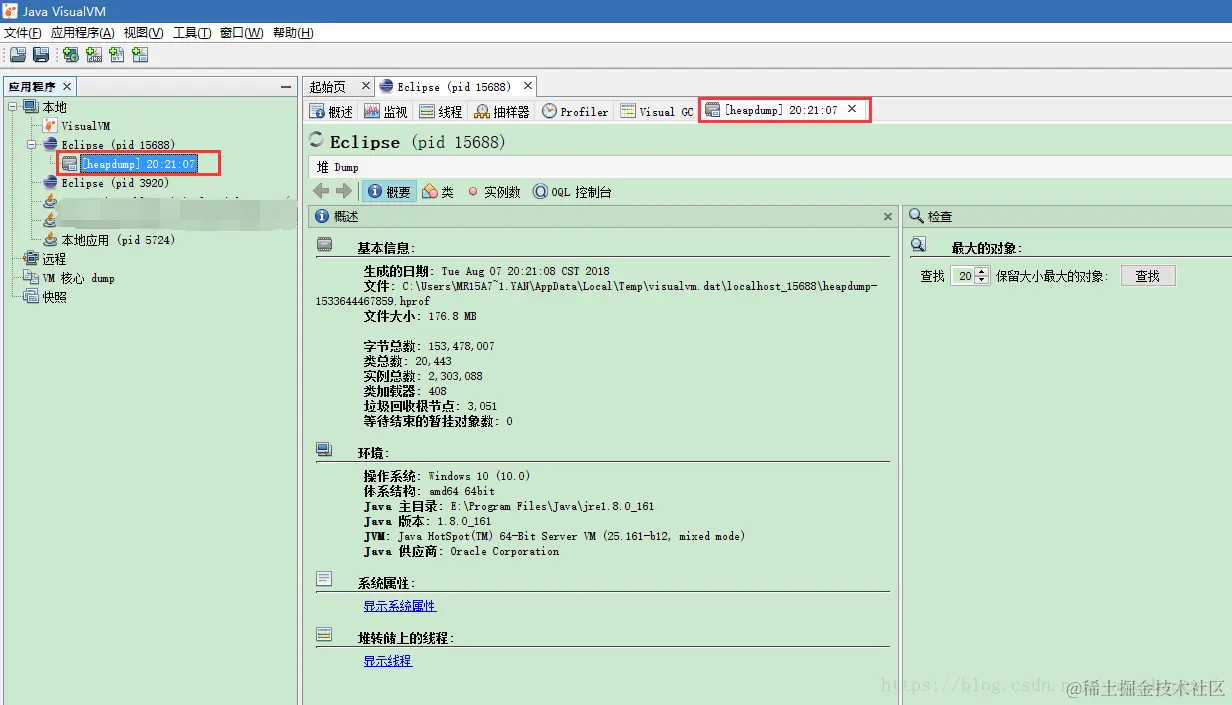Click the load/open file toolbar icon
This screenshot has height=705, width=1232.
pyautogui.click(x=18, y=55)
